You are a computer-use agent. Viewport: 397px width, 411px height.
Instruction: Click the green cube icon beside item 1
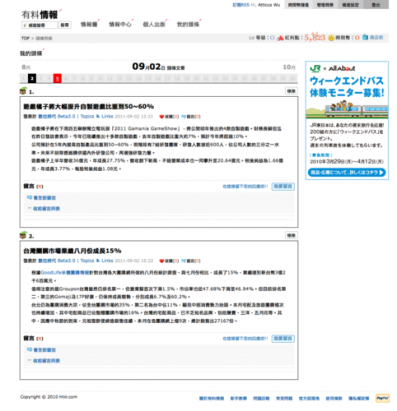pos(23,90)
